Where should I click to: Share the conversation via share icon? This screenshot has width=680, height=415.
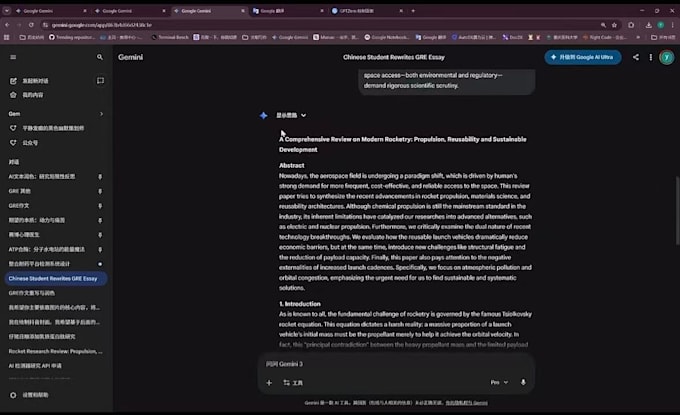click(x=635, y=57)
